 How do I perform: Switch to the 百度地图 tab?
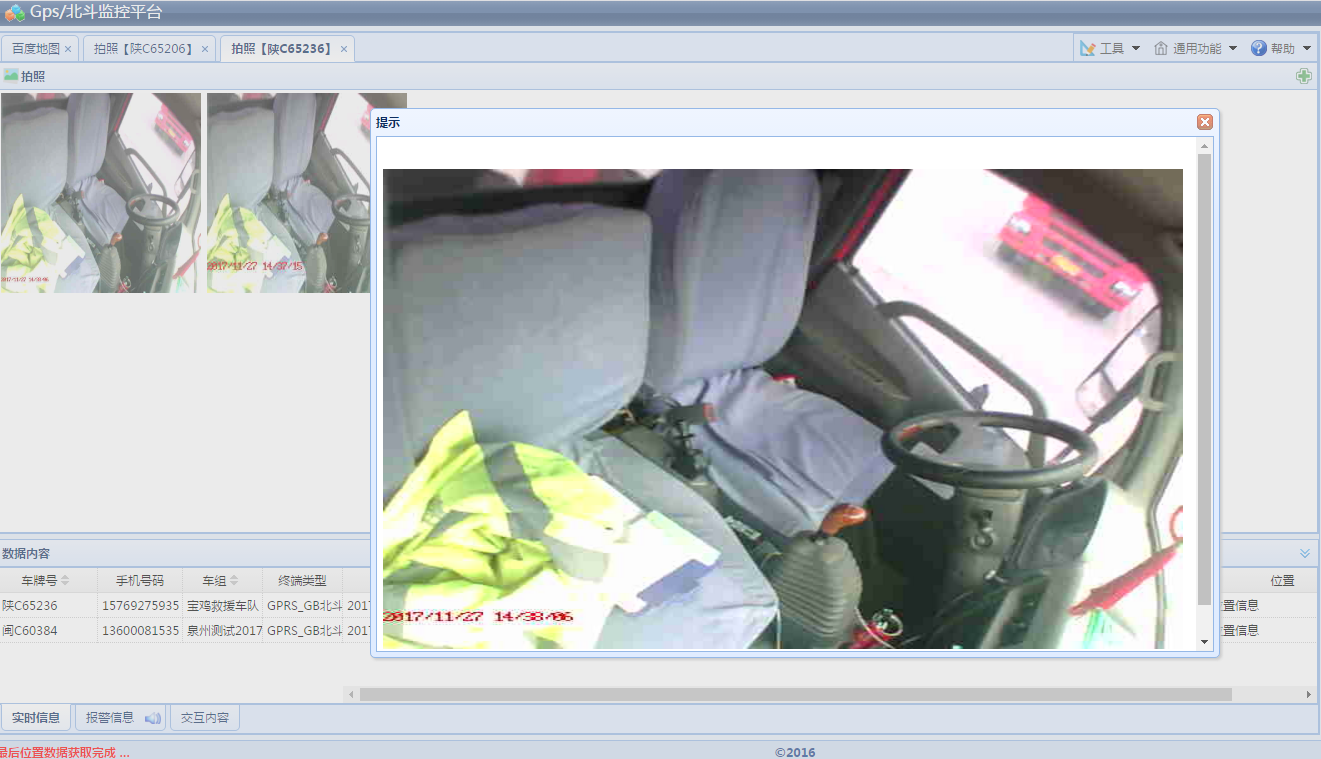(36, 49)
